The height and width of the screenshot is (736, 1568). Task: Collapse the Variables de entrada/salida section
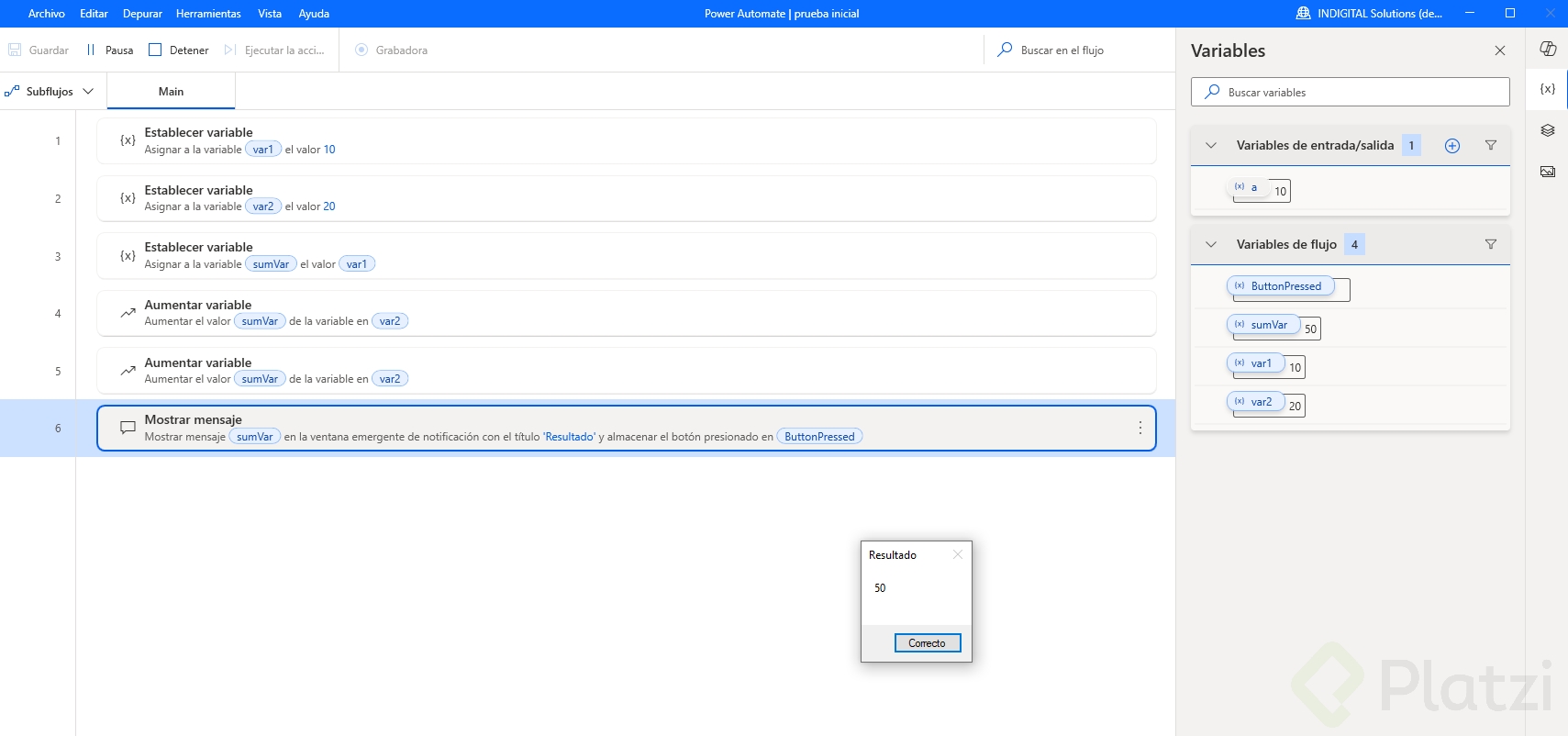1211,145
